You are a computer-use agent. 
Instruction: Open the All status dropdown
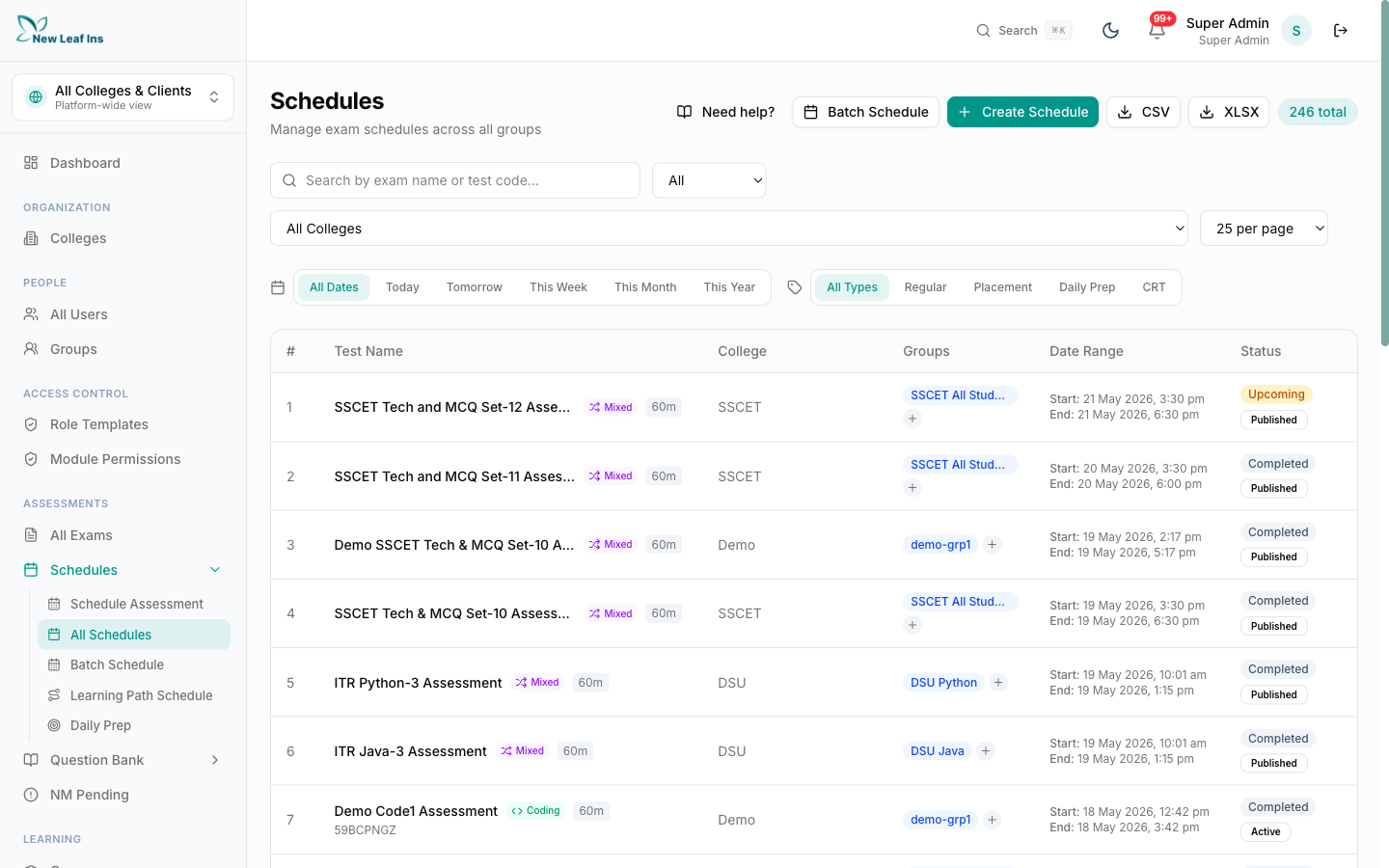[709, 180]
